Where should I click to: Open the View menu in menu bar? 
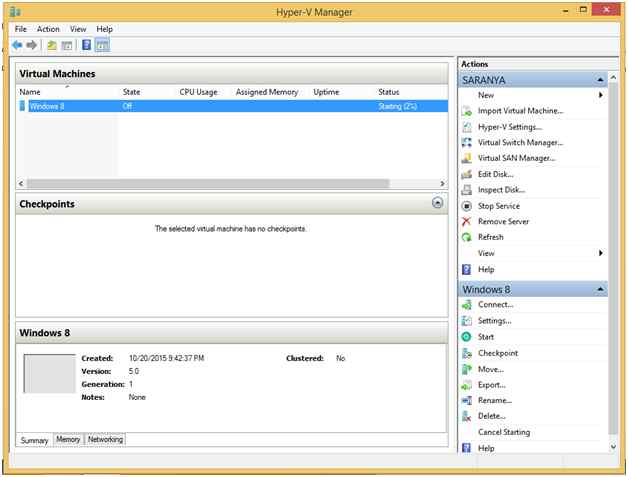(x=78, y=29)
